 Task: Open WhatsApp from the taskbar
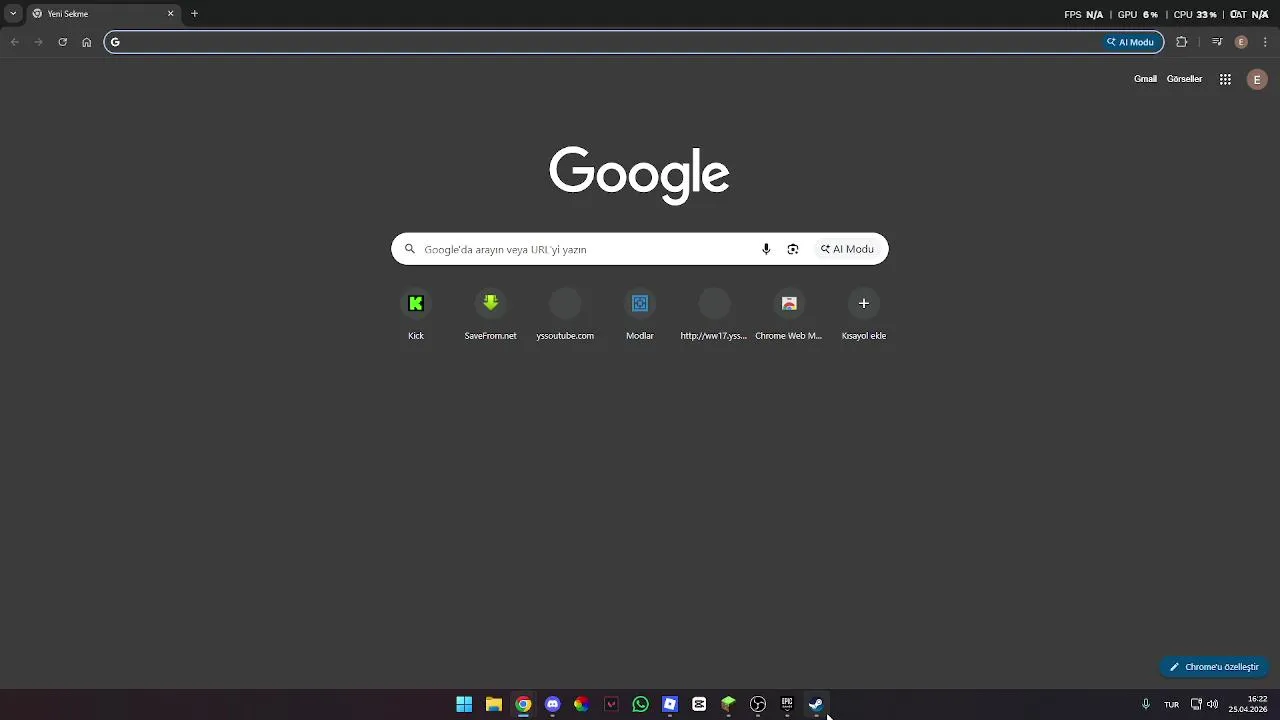coord(640,704)
